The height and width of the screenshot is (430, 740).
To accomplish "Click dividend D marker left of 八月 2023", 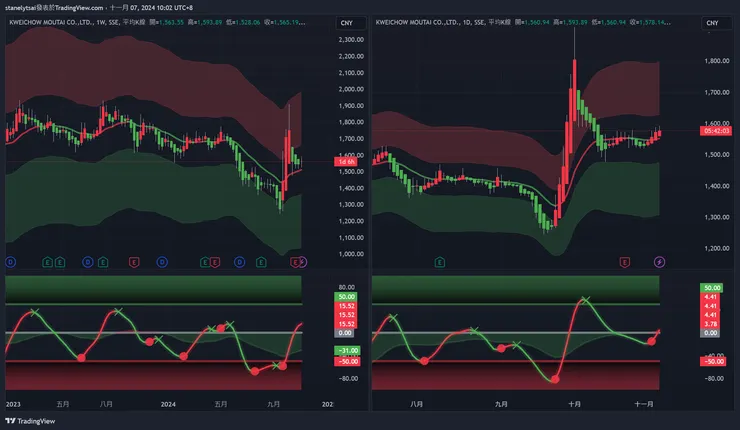I will coord(87,262).
